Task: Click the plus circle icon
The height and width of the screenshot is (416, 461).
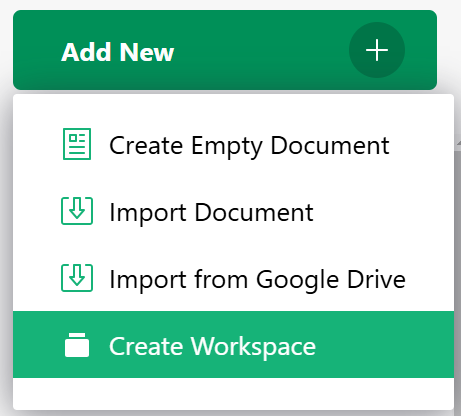Action: tap(377, 50)
